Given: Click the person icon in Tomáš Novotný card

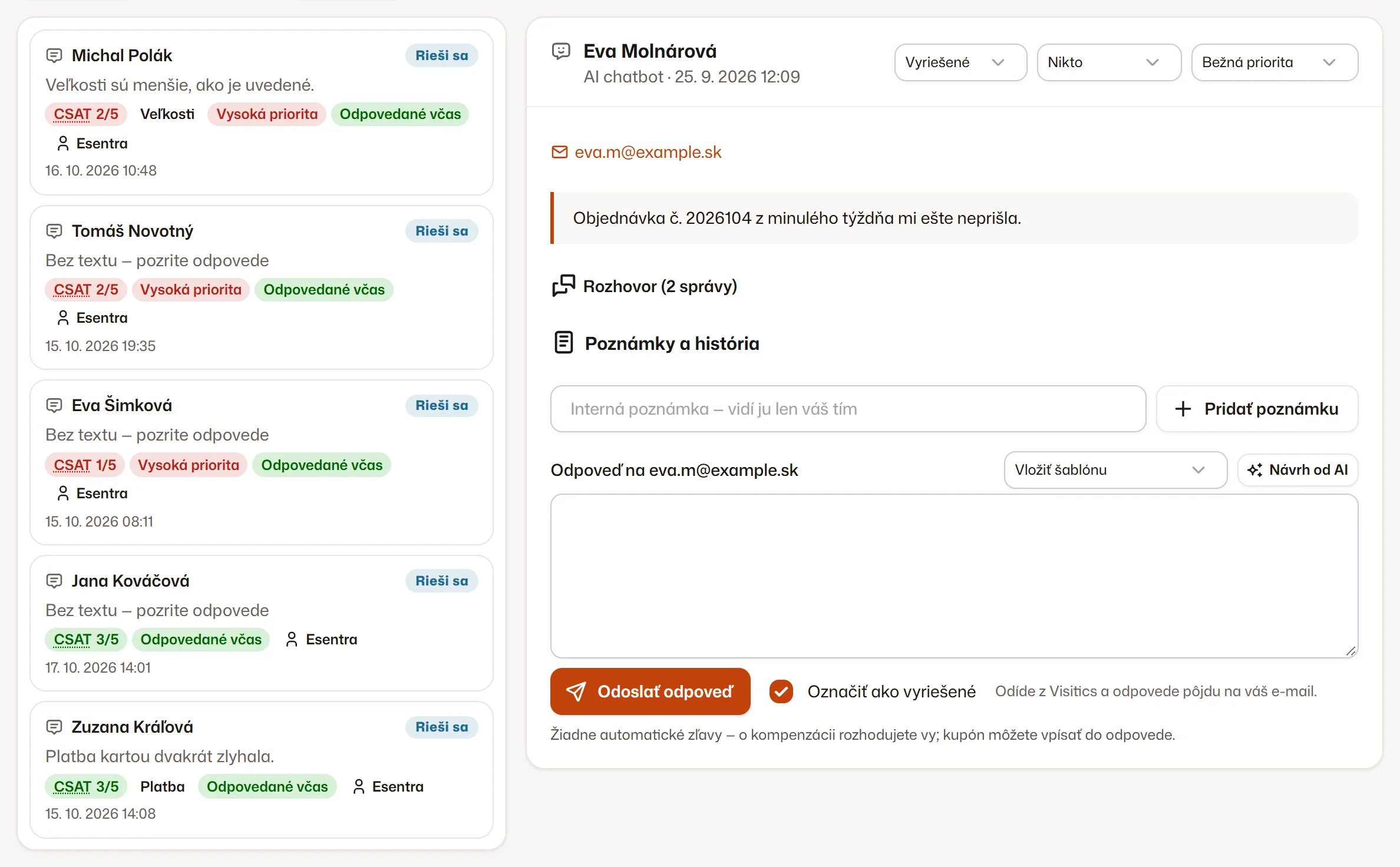Looking at the screenshot, I should (x=63, y=318).
